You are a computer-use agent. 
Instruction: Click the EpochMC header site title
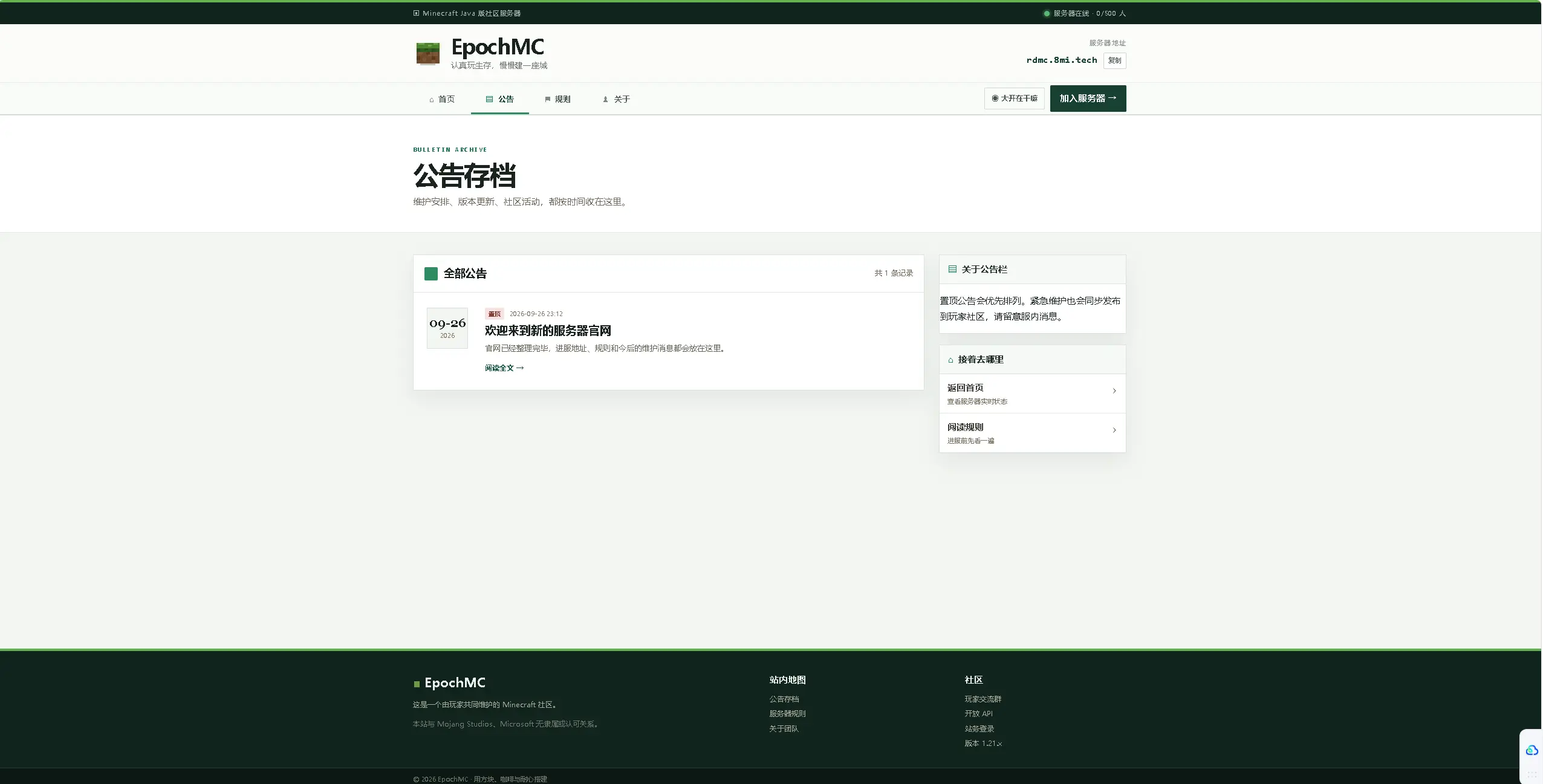(498, 47)
